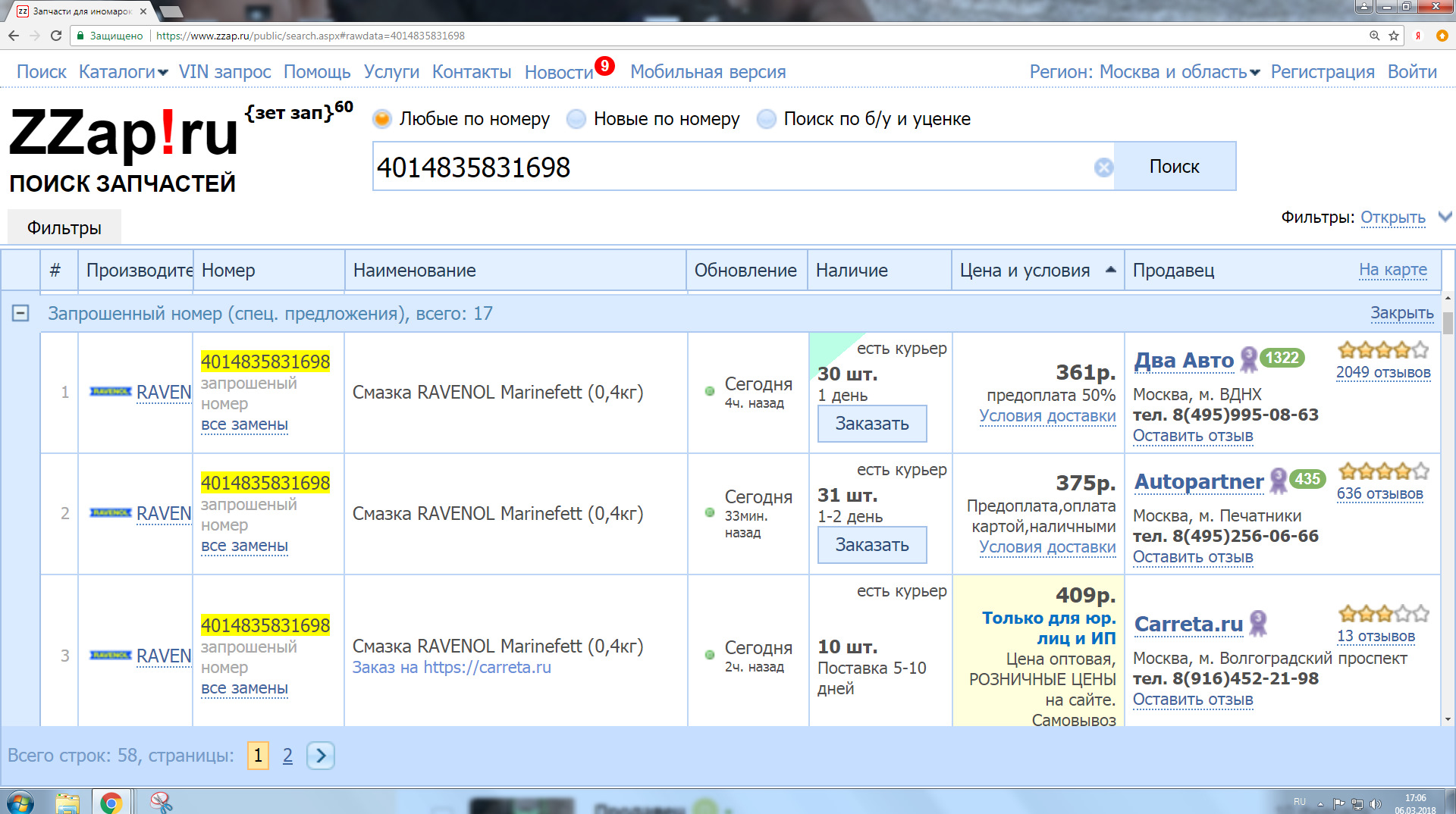Click RAVENOL logo in row 2

pos(111,513)
